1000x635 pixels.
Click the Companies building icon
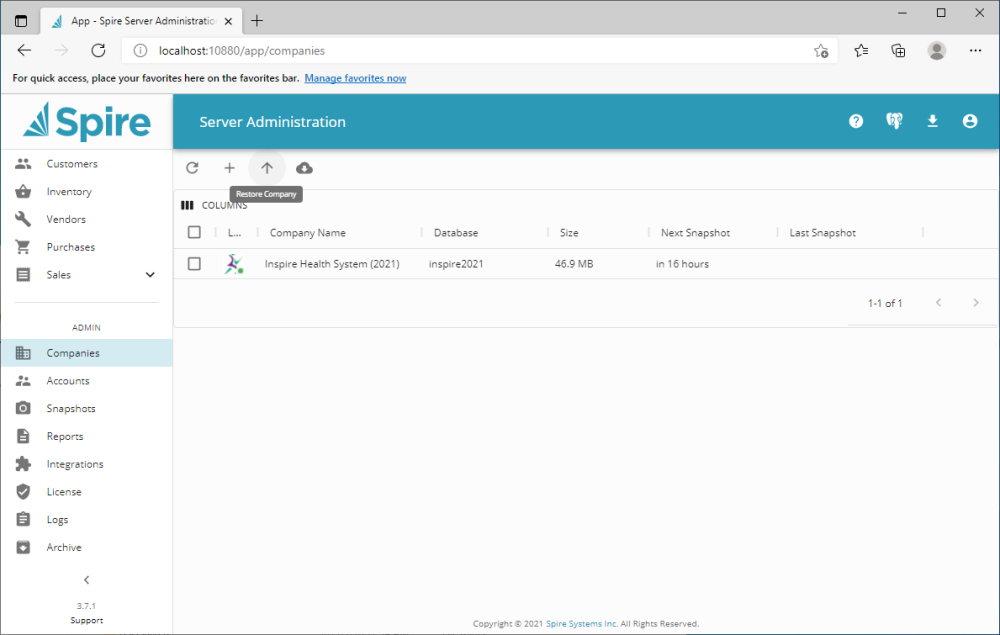23,353
